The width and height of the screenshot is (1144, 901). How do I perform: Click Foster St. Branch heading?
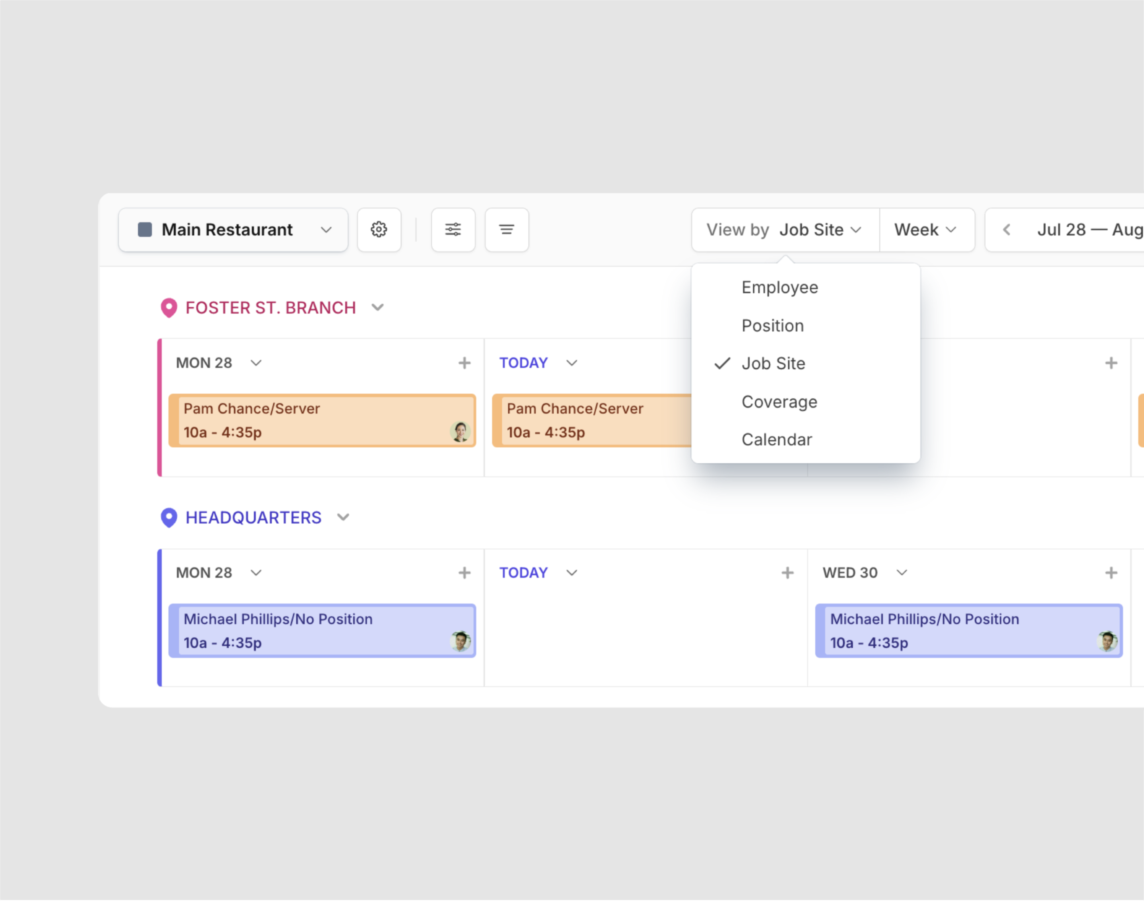pyautogui.click(x=271, y=308)
